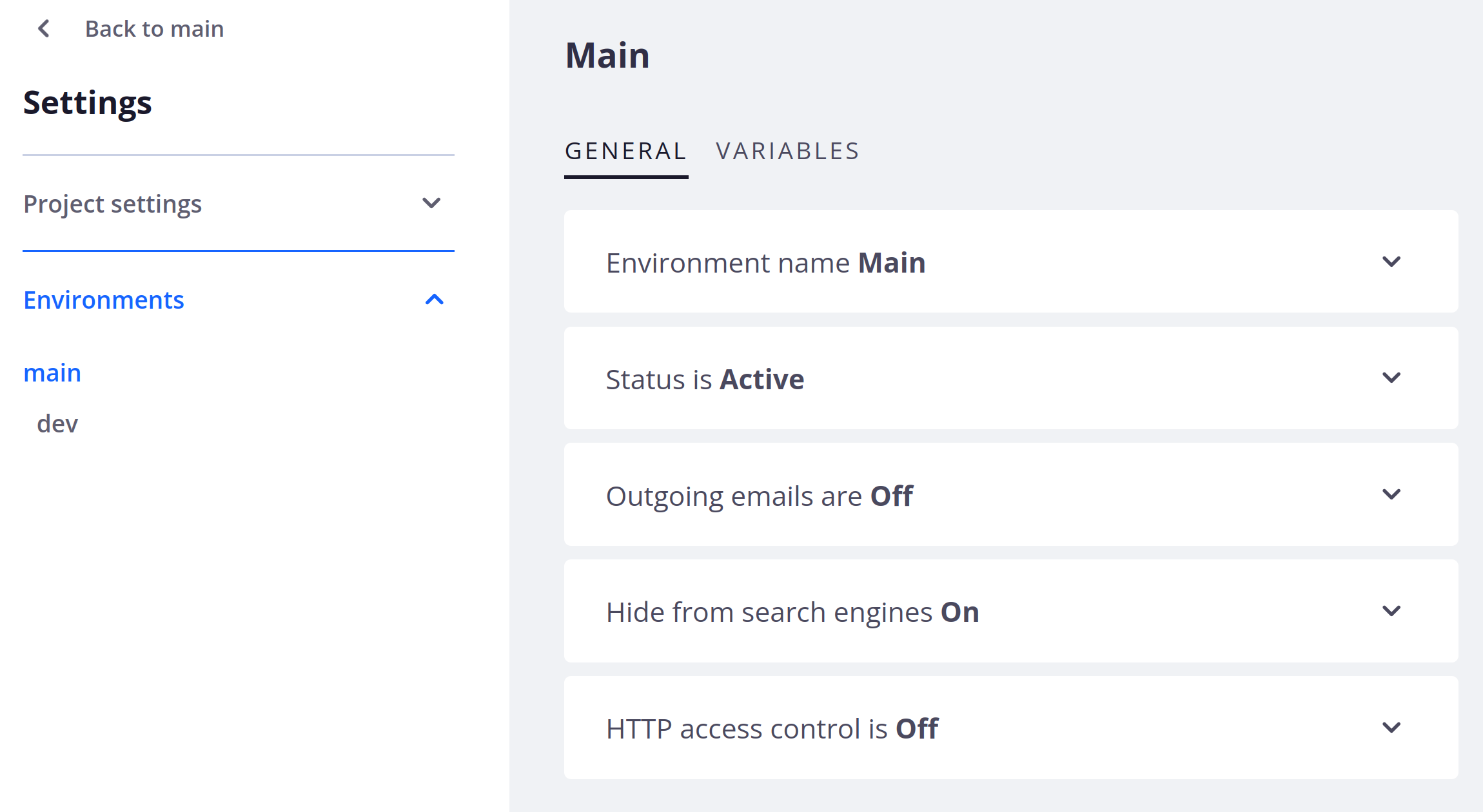Collapse the Environments section chevron
1483x812 pixels.
tap(435, 299)
